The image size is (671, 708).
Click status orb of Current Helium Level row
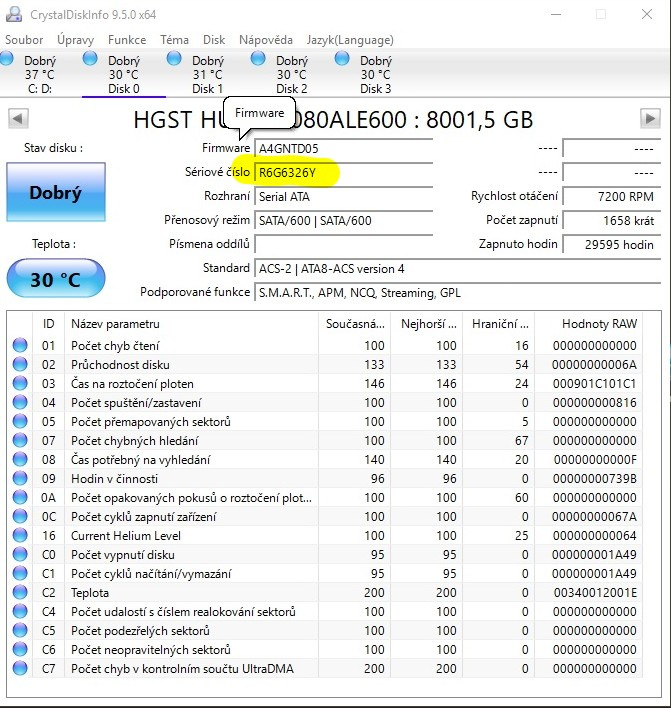tap(20, 536)
